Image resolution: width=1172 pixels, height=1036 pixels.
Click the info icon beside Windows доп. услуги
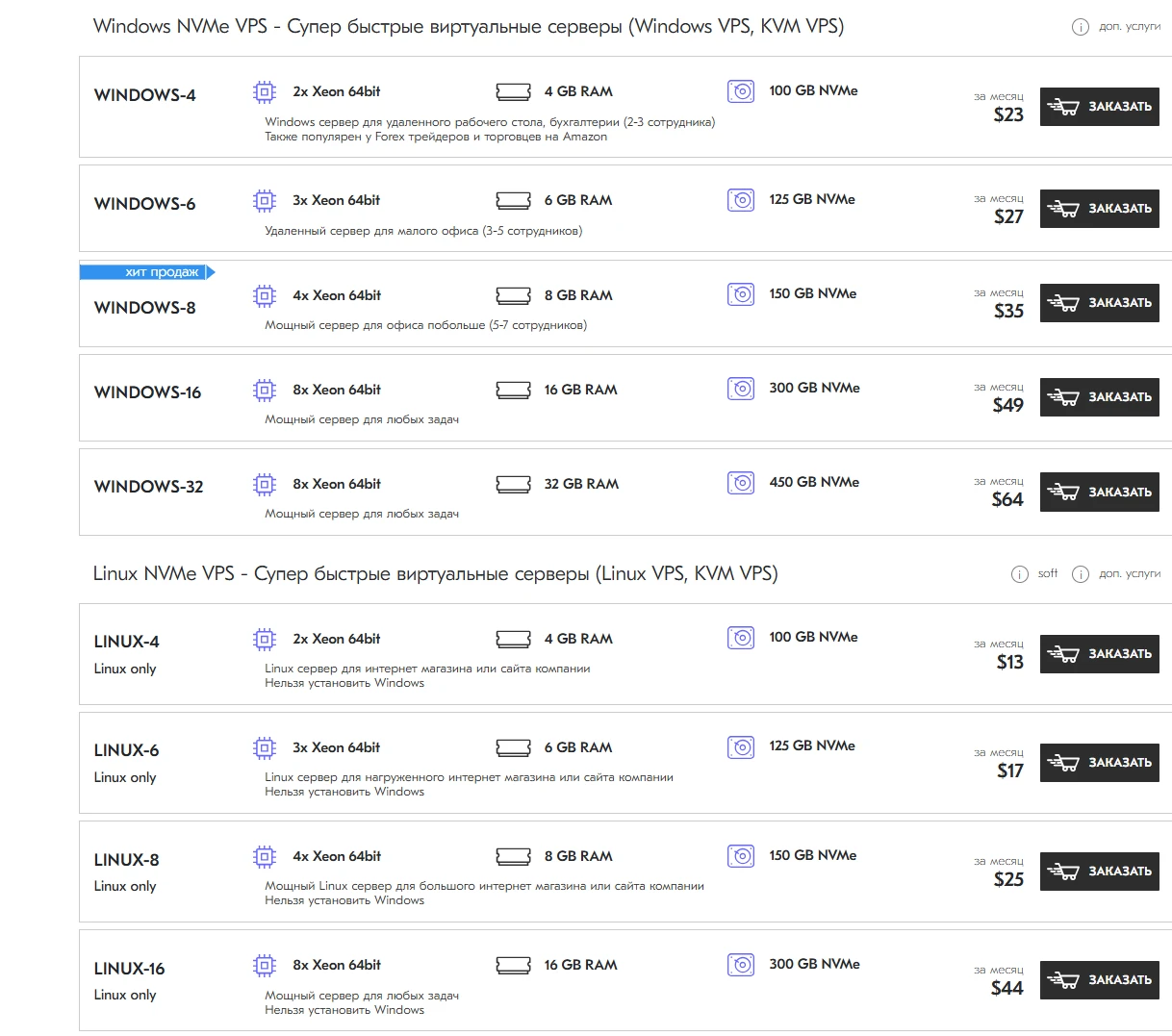pyautogui.click(x=1080, y=27)
